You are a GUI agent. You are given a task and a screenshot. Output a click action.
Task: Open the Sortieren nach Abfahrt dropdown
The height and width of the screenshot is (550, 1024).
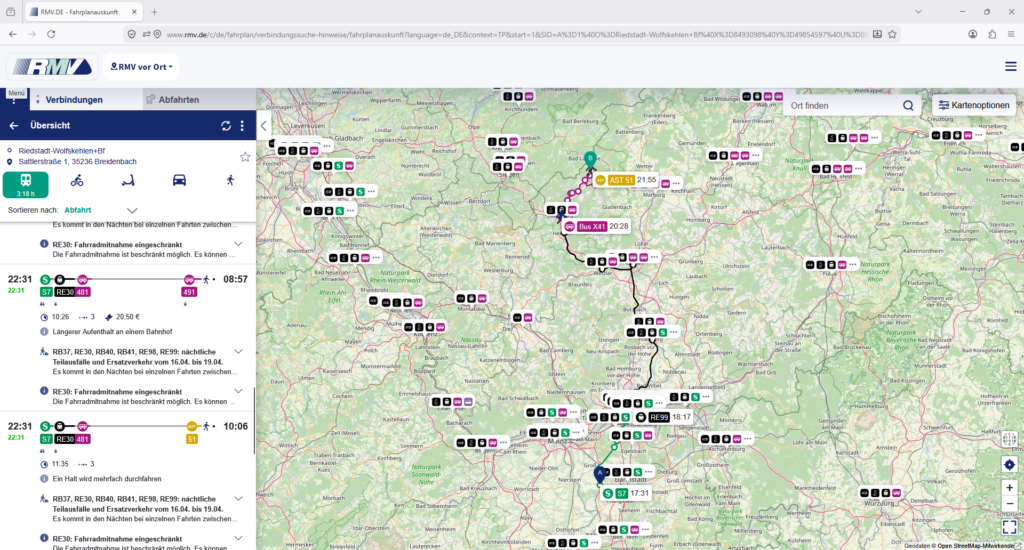click(101, 210)
